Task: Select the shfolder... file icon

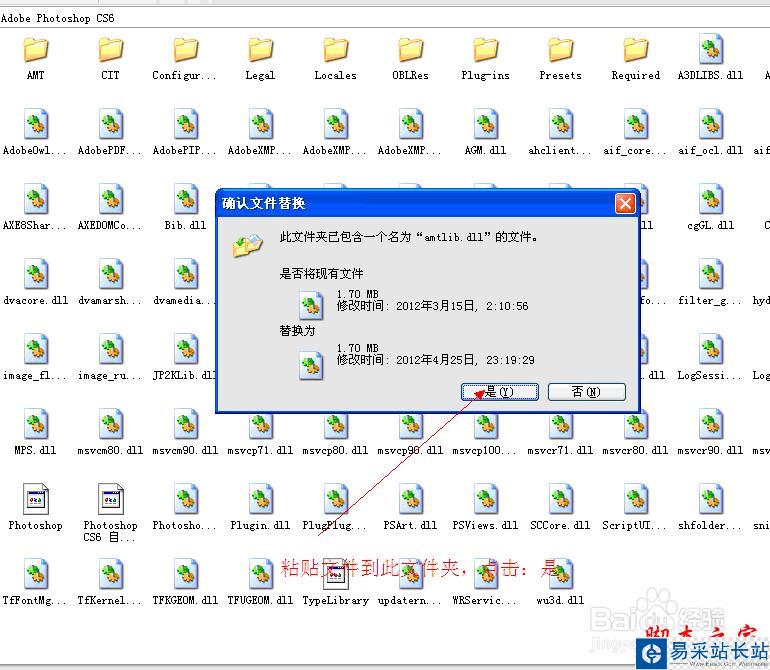Action: [711, 499]
